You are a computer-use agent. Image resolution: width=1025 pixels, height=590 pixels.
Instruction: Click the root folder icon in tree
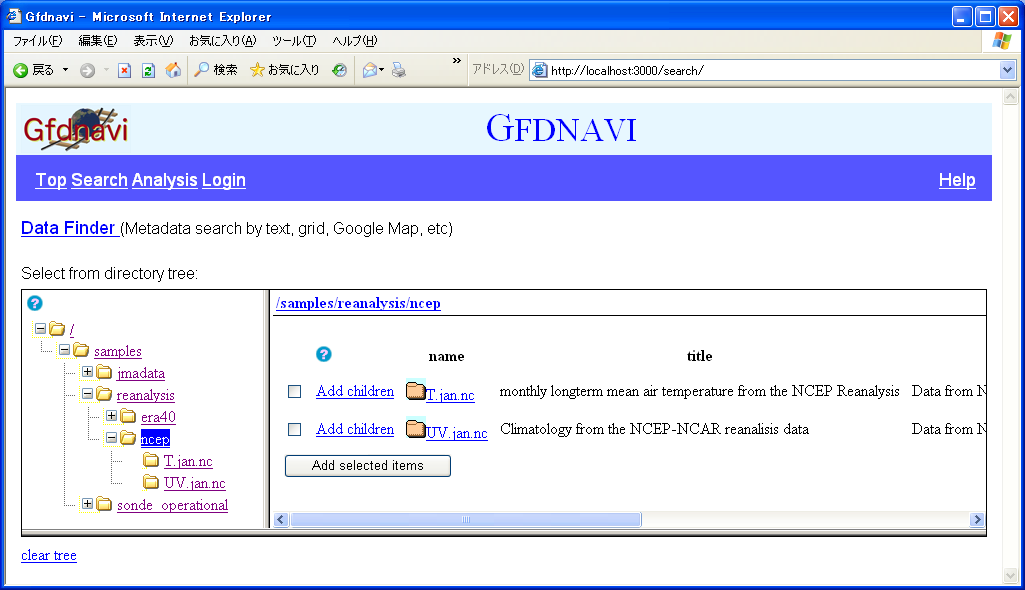58,329
